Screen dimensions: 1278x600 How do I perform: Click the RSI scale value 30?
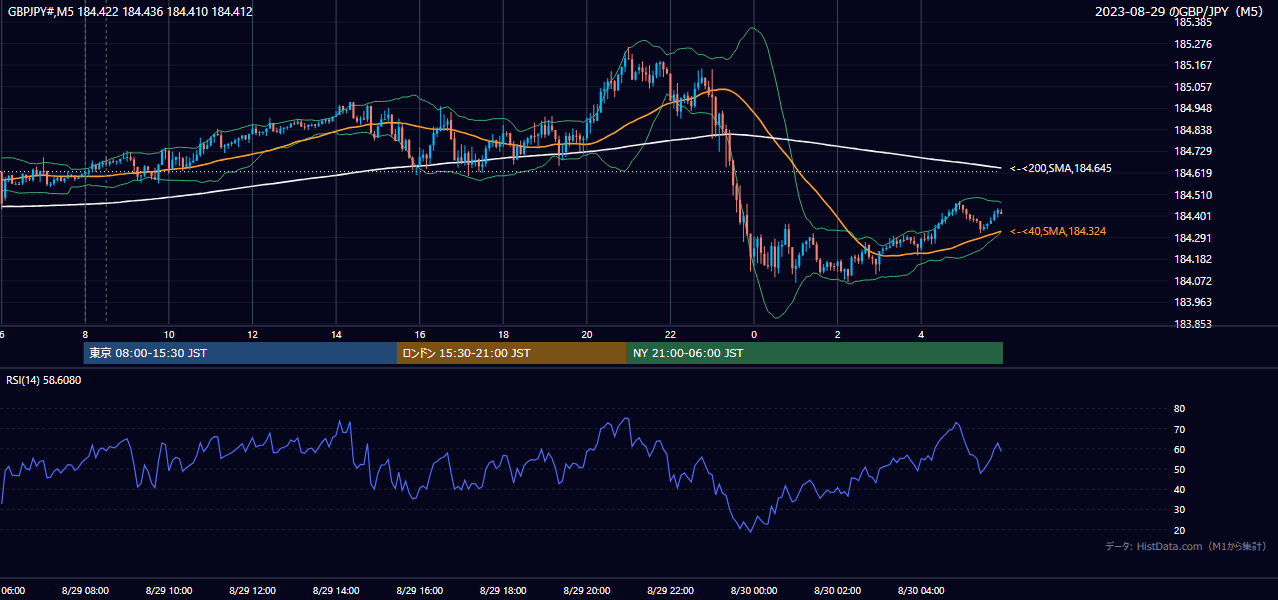point(1179,510)
